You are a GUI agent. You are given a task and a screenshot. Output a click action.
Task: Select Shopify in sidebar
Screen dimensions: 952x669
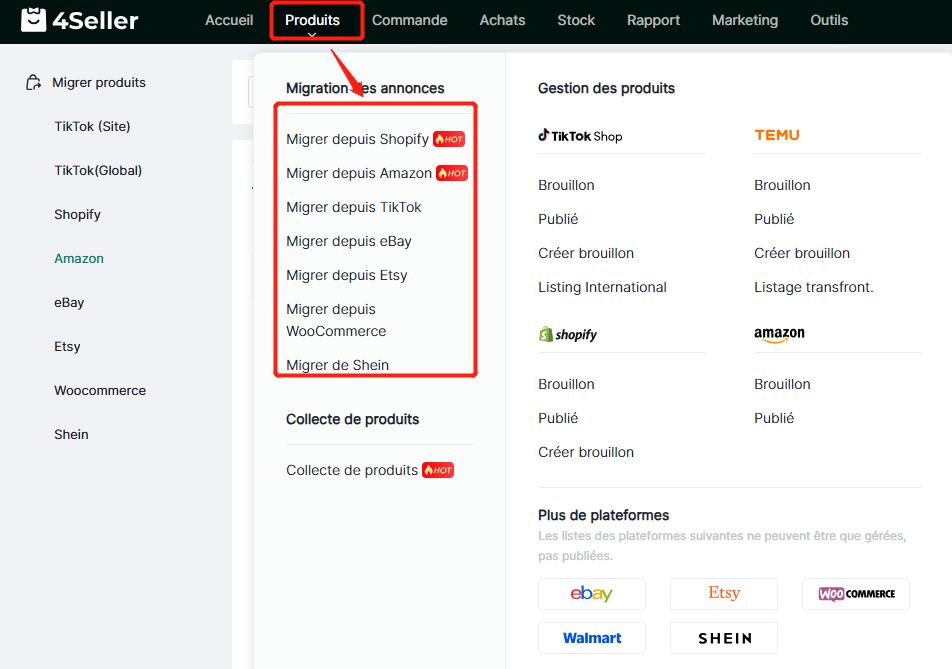click(x=77, y=214)
